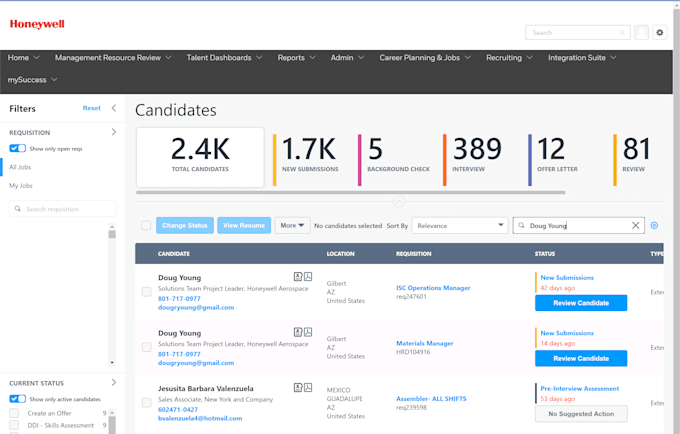Image resolution: width=680 pixels, height=434 pixels.
Task: Collapse the Filters panel with left arrow
Action: (x=113, y=108)
